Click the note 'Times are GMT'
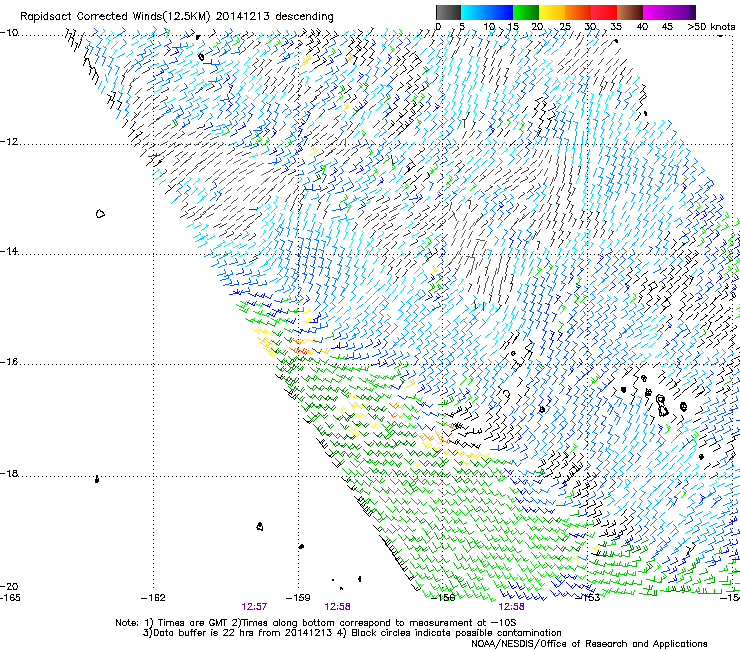The image size is (740, 650). 193,623
